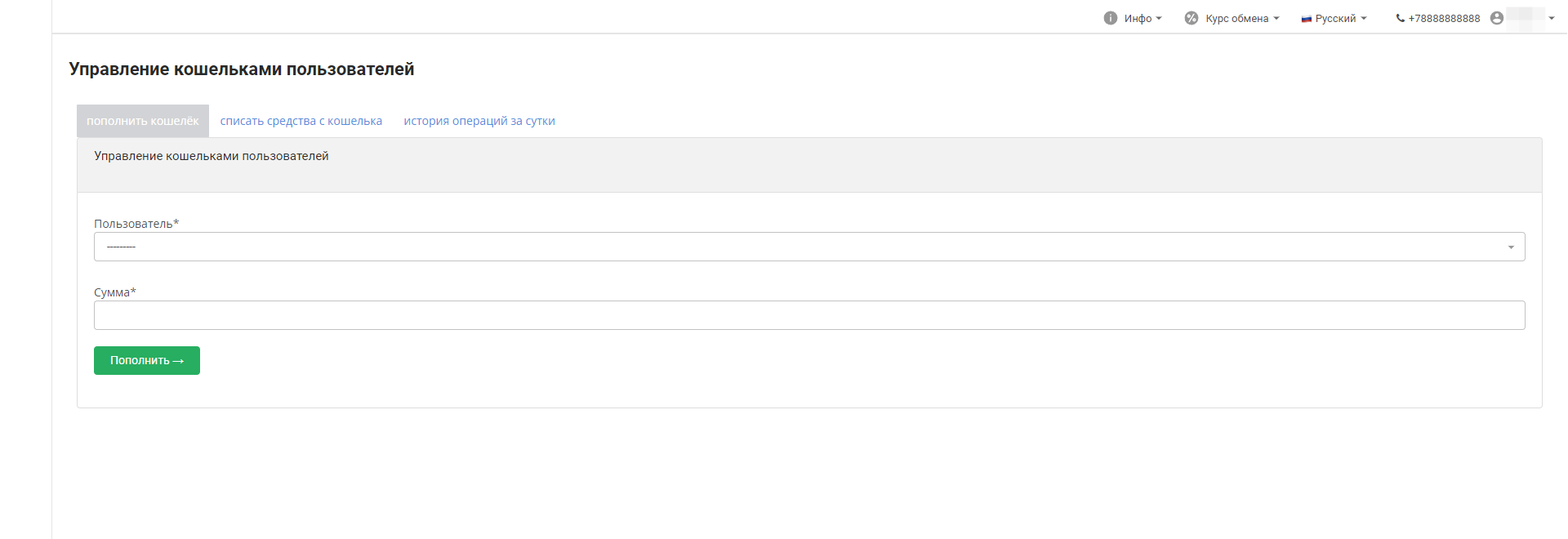The image size is (1568, 539).
Task: Focus the Сумма input field
Action: coord(808,315)
